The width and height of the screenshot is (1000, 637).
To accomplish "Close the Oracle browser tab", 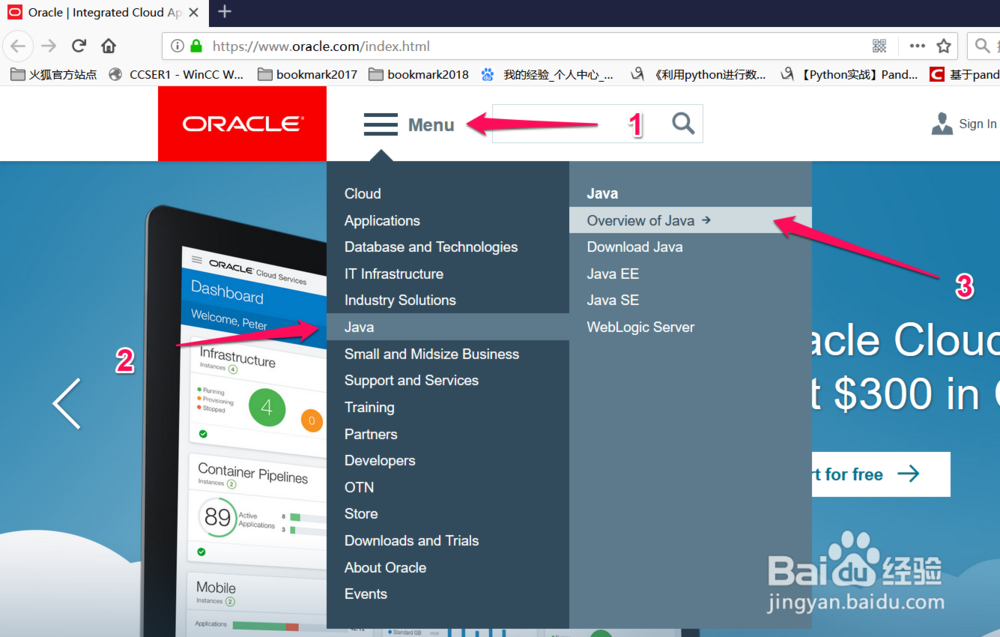I will tap(194, 12).
